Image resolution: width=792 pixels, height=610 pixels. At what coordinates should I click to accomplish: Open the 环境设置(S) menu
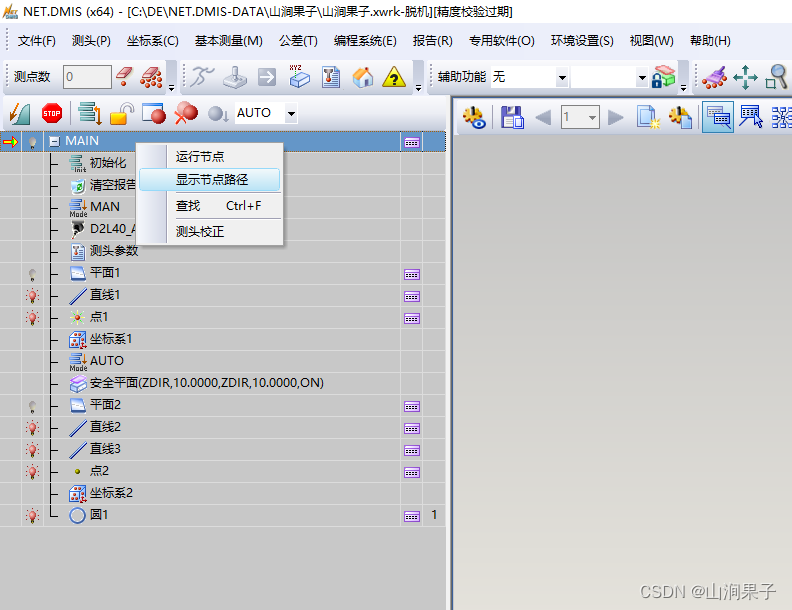coord(582,41)
